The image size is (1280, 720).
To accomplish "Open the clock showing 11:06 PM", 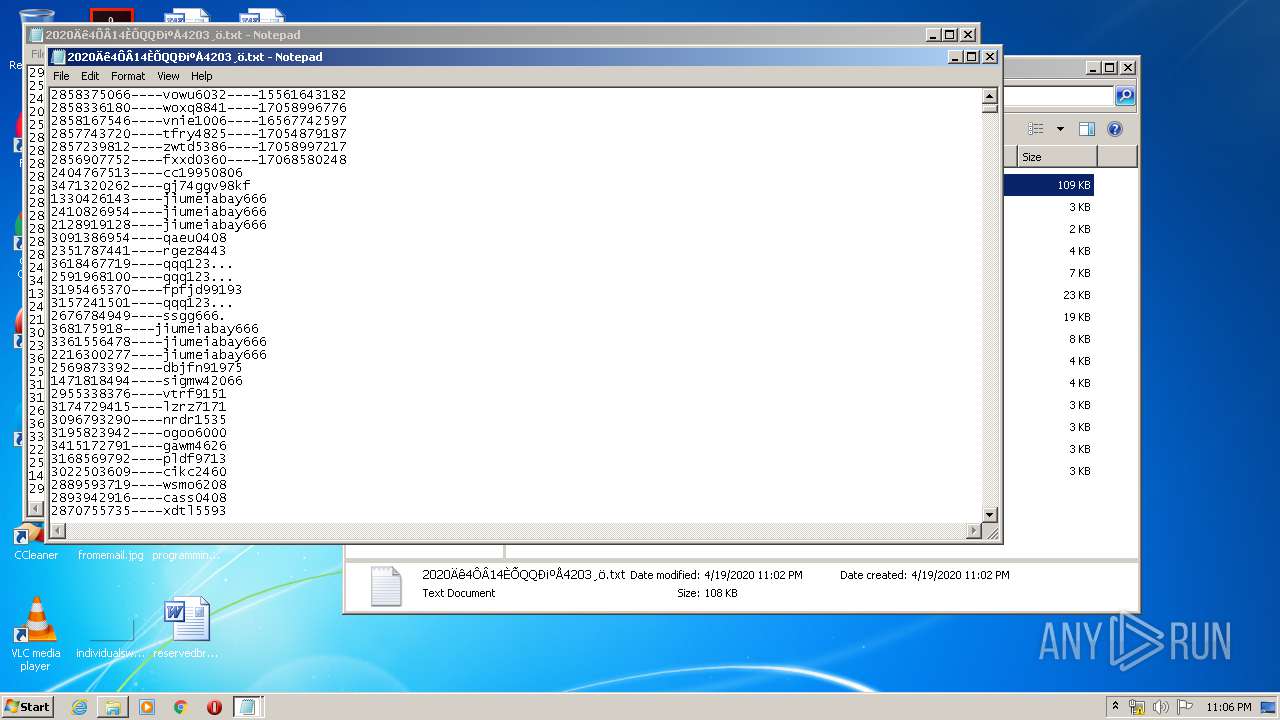I will [1229, 707].
